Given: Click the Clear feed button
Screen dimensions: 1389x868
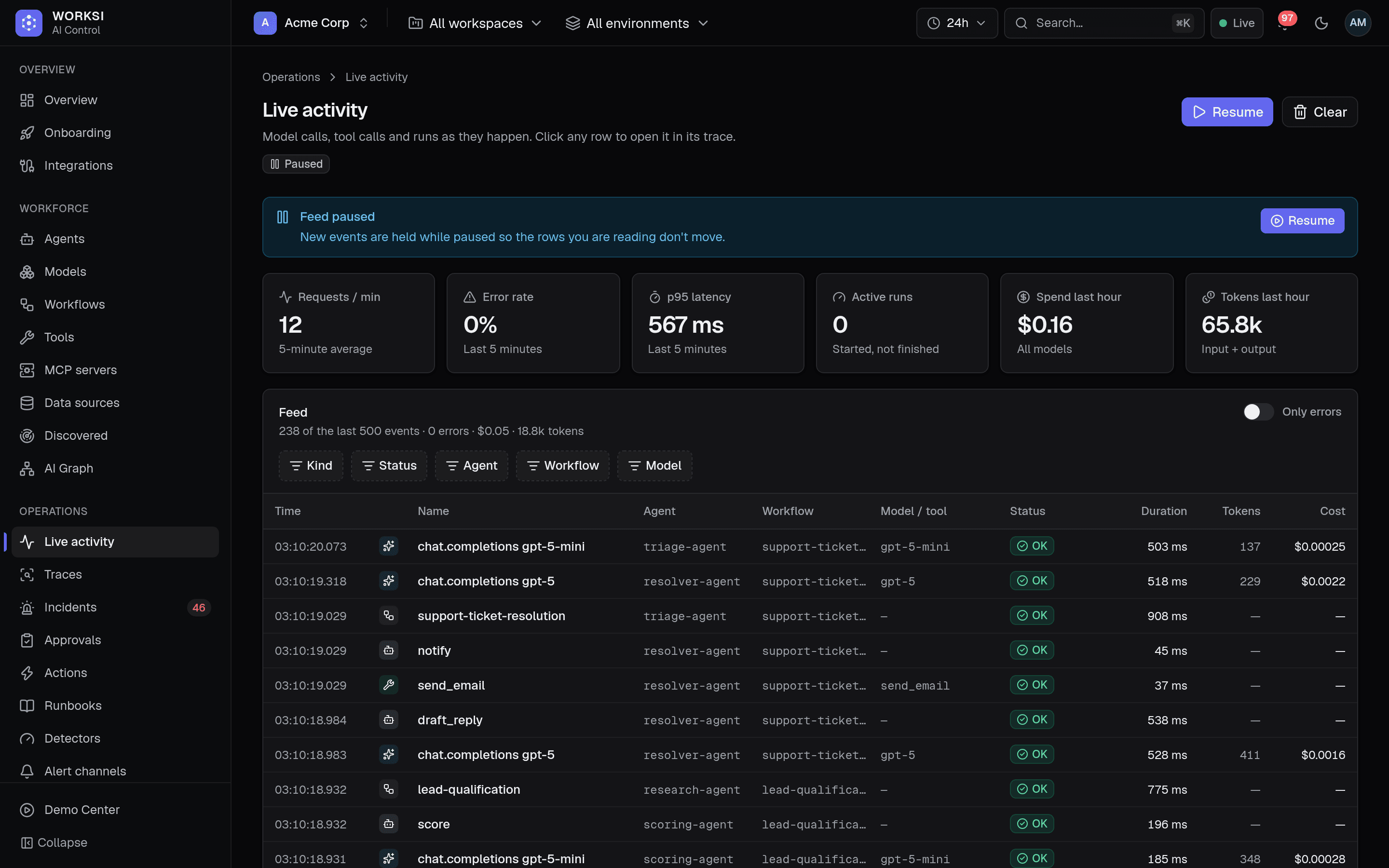Looking at the screenshot, I should (1320, 112).
